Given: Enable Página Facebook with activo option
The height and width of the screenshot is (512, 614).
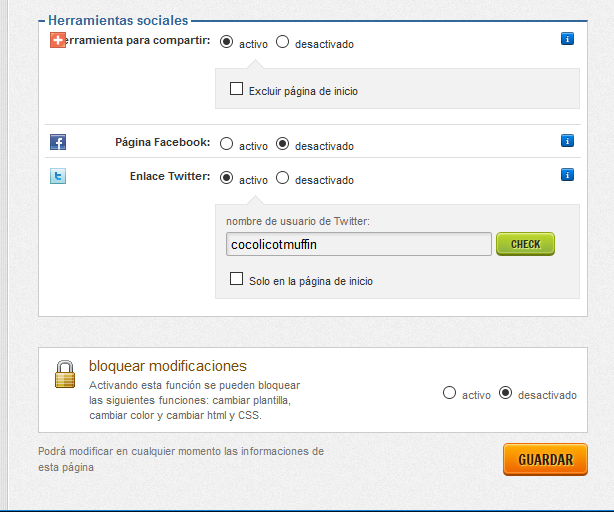Looking at the screenshot, I should [226, 144].
